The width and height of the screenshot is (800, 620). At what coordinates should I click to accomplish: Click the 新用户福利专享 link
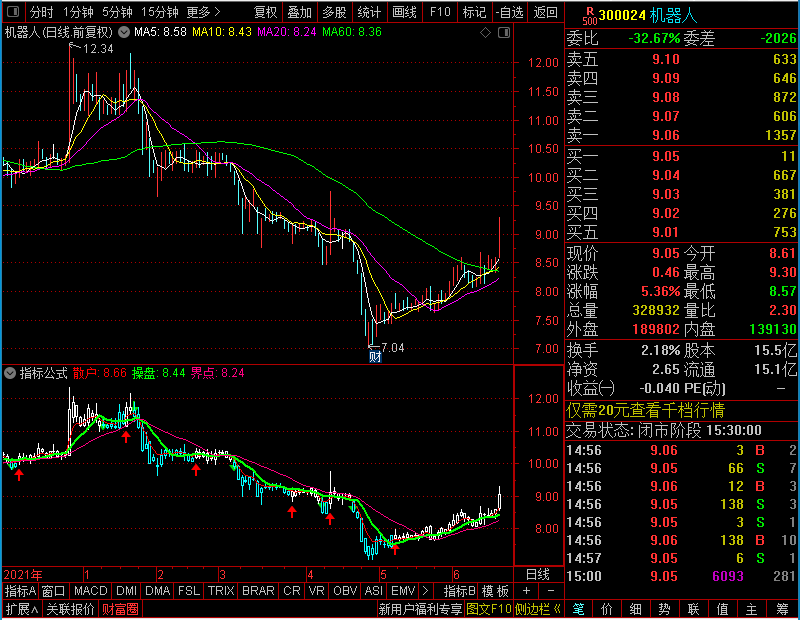(x=420, y=609)
